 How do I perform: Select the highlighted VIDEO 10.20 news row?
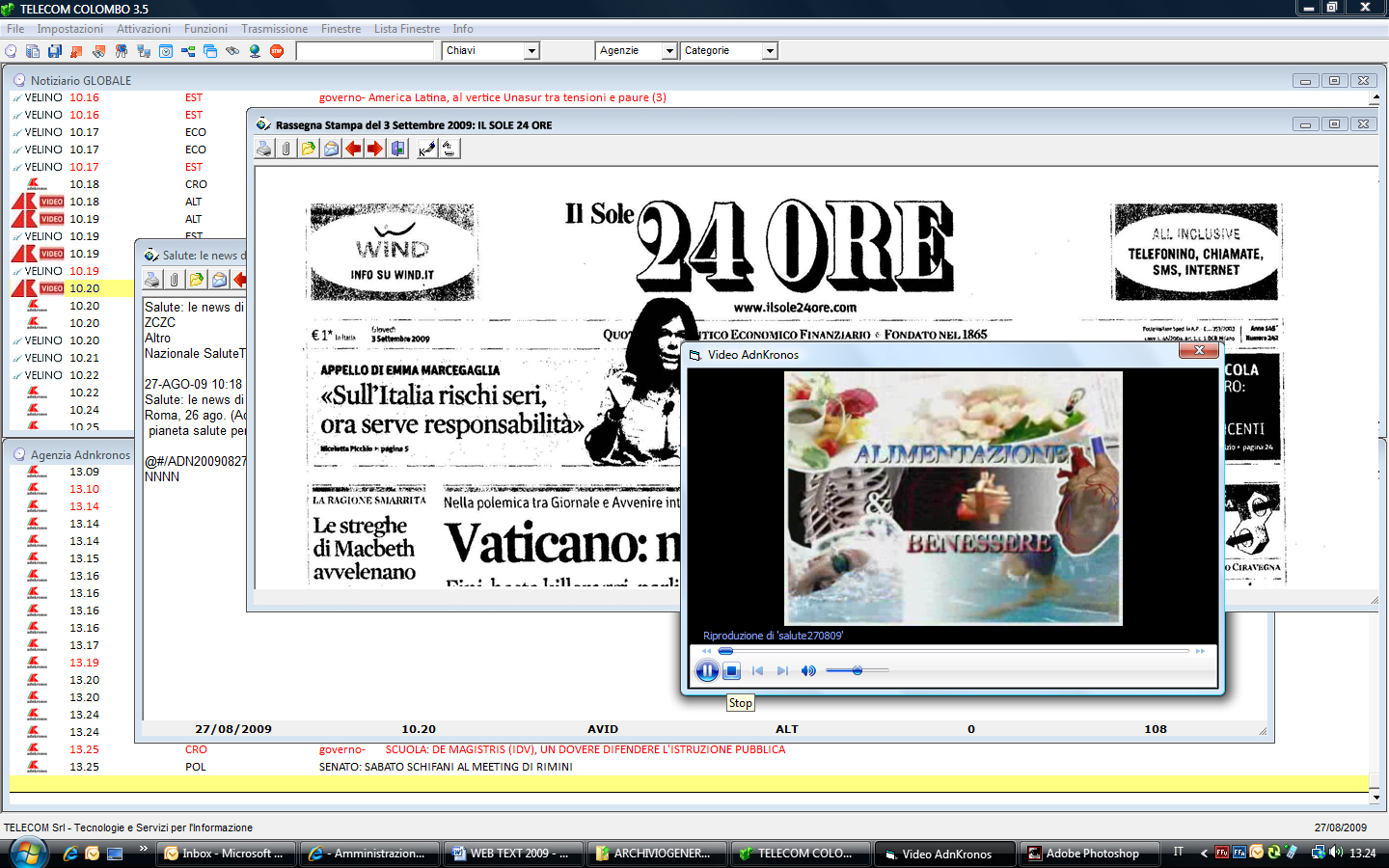pyautogui.click(x=72, y=288)
